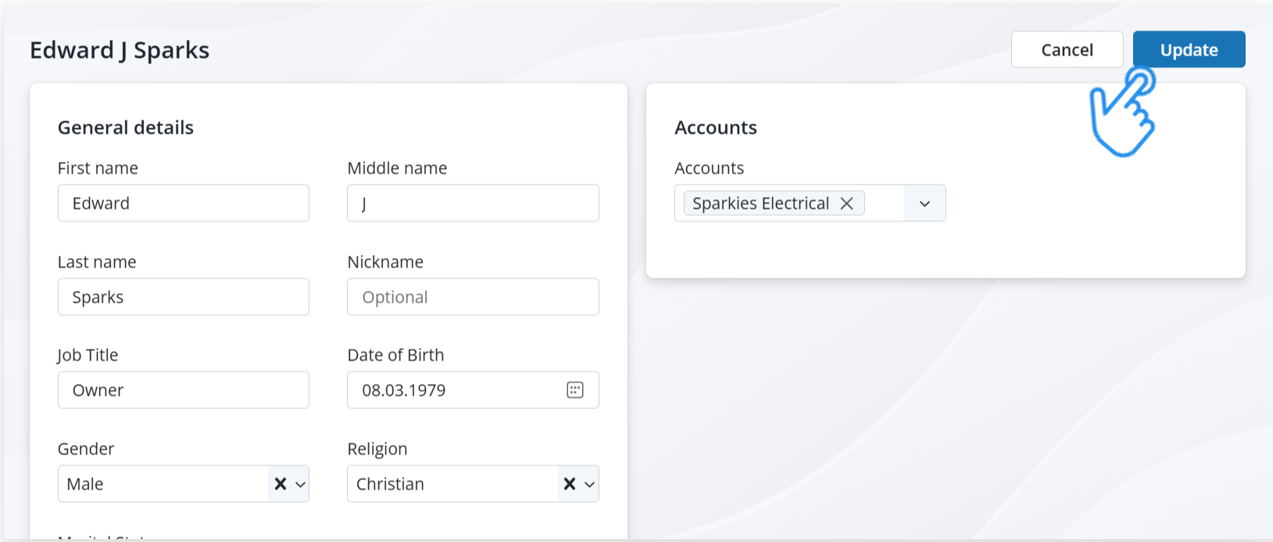Click the Edward J Sparks page title

coord(119,50)
